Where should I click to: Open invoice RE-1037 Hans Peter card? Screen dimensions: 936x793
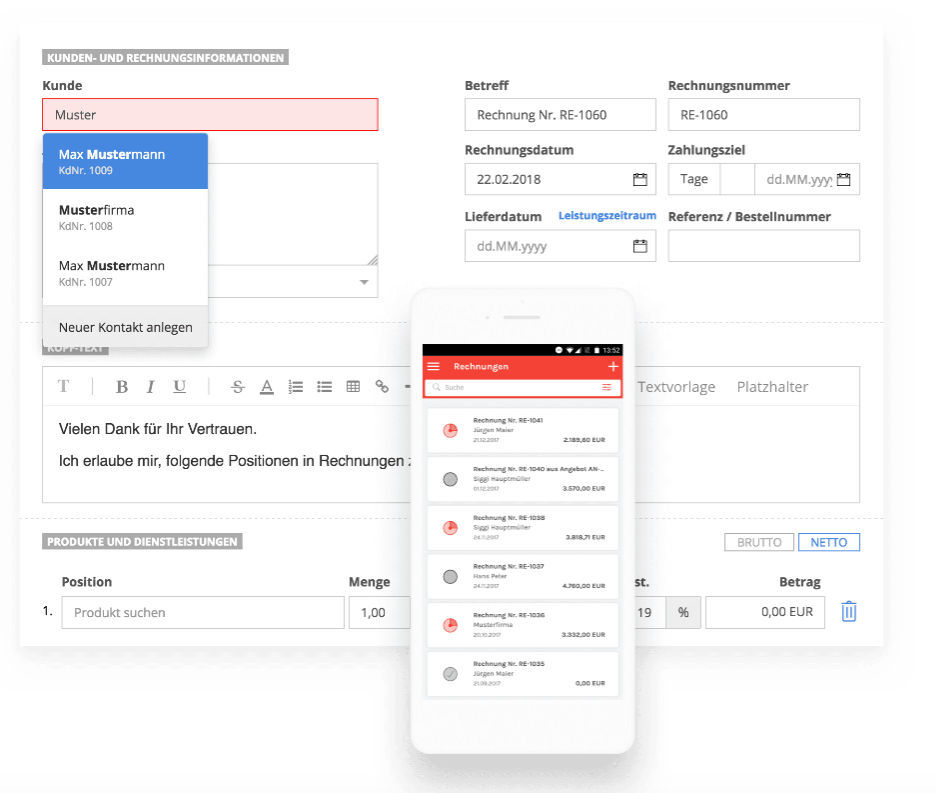point(523,576)
